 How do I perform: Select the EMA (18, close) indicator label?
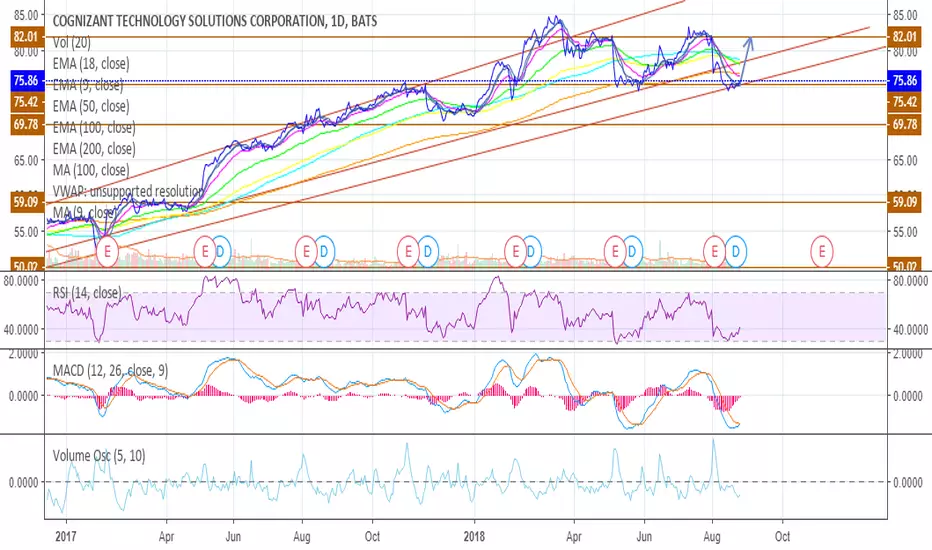91,64
